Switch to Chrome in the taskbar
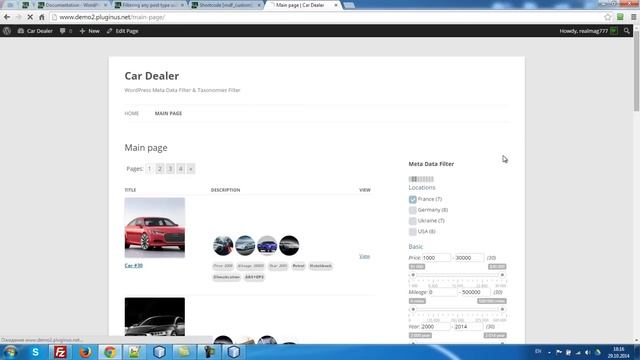 click(x=109, y=352)
